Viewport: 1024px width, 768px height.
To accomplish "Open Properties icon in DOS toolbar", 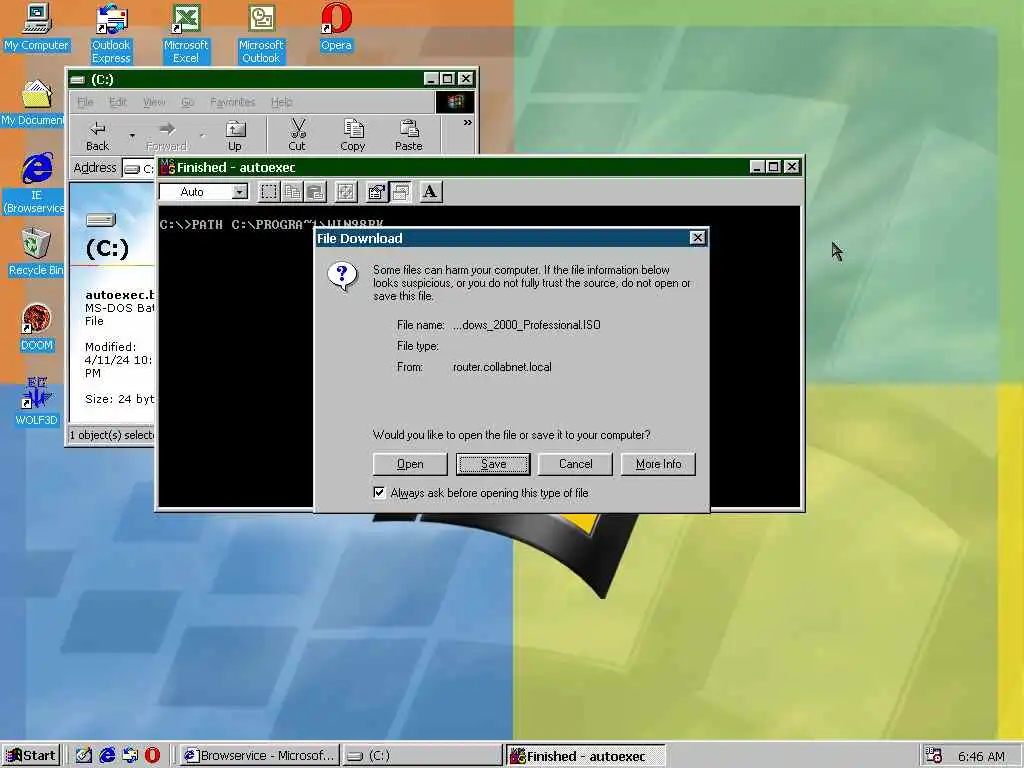I will click(x=377, y=192).
